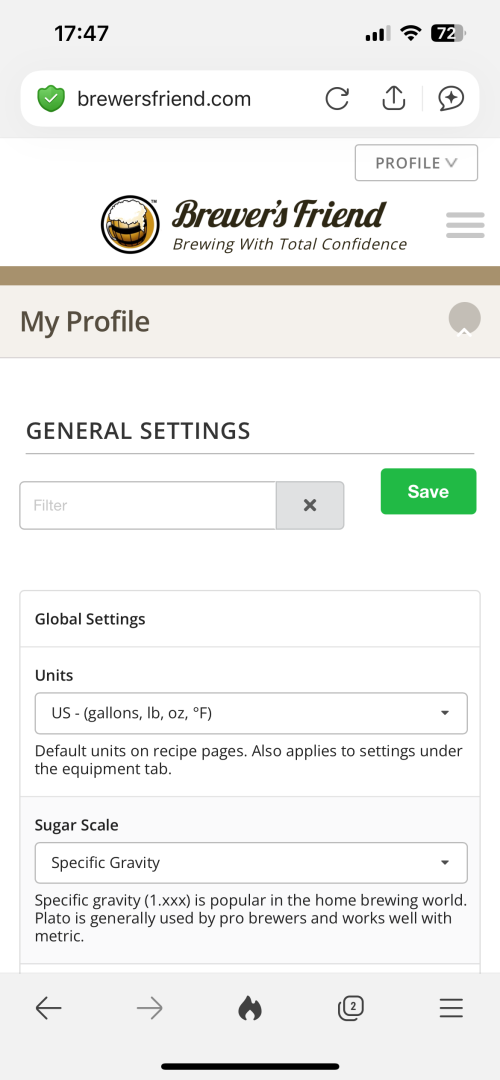Tap the Brewer's Friend beer mug logo
Screen dimensions: 500x1080
pyautogui.click(x=130, y=225)
